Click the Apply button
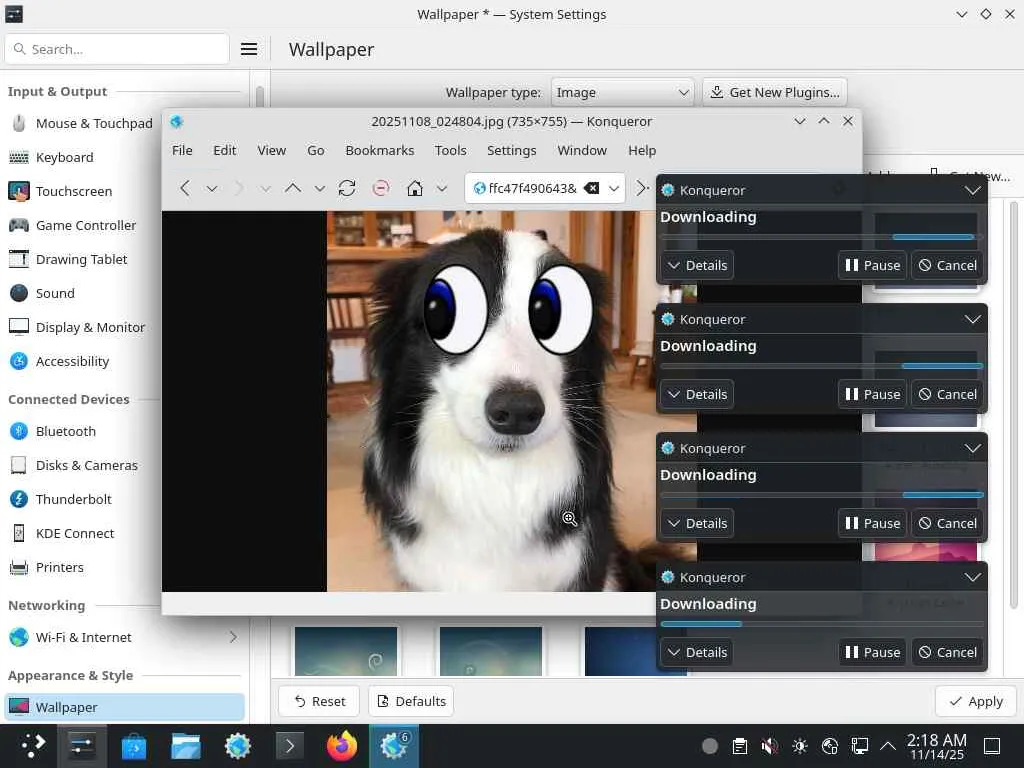1024x768 pixels. coord(975,701)
